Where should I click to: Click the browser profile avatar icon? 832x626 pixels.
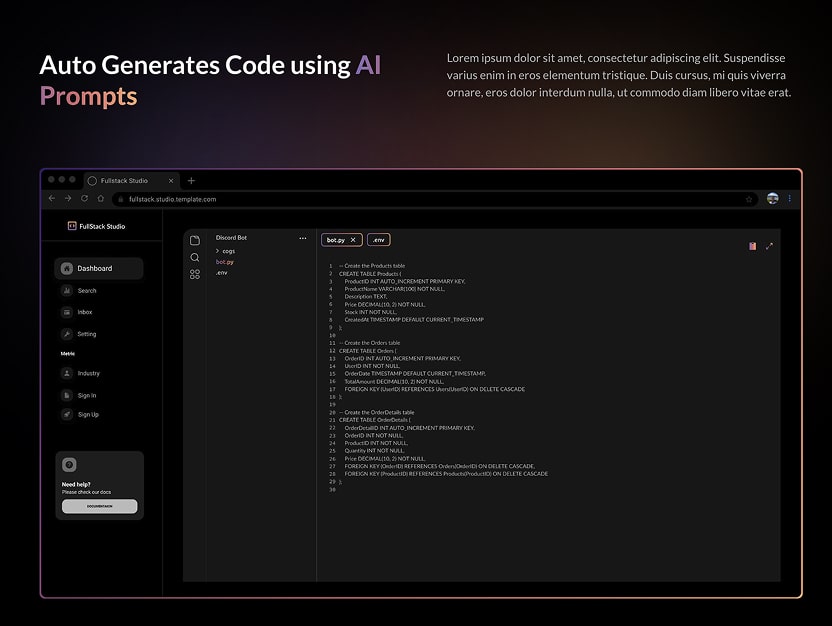click(772, 199)
